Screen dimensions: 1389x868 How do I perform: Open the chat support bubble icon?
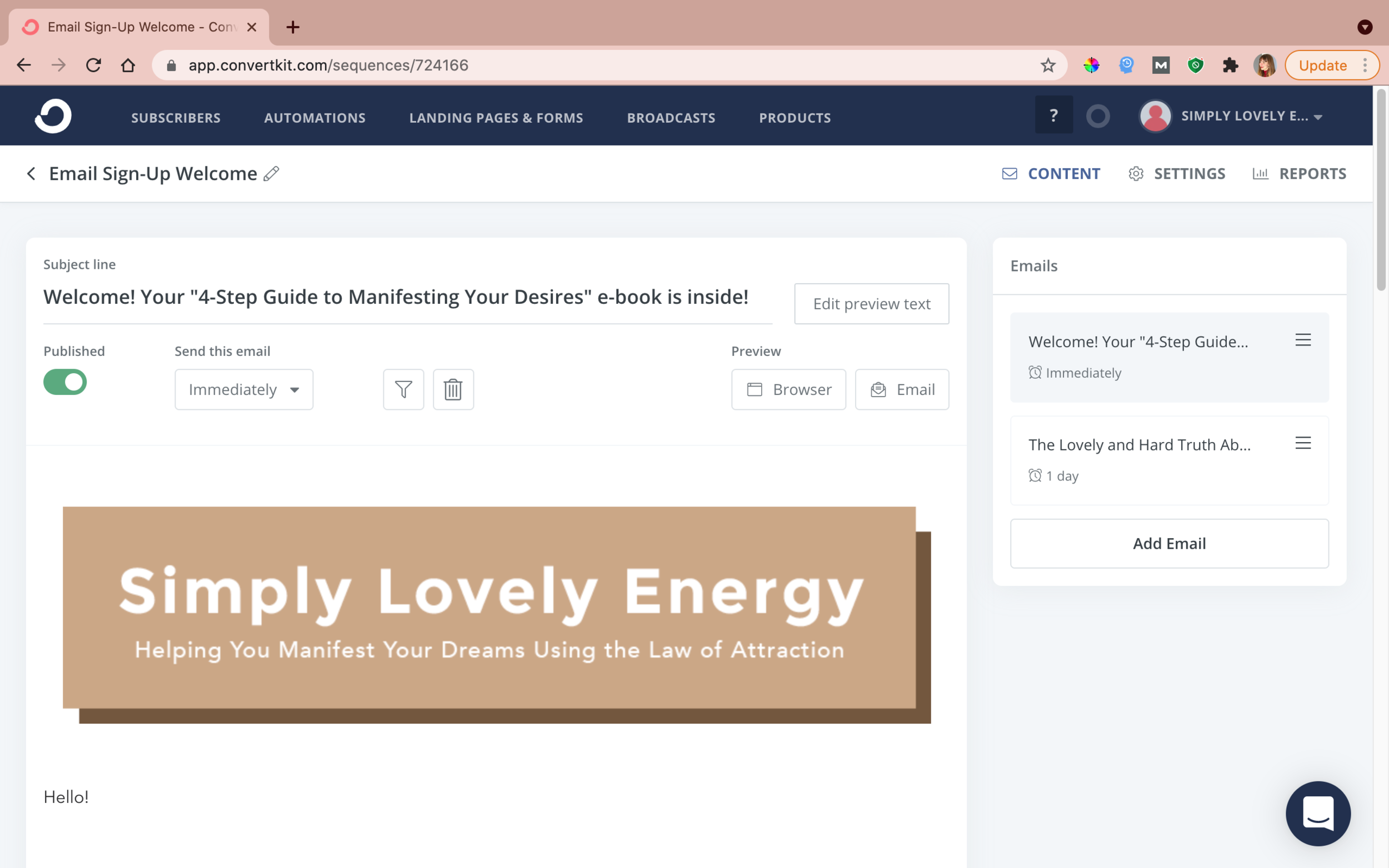click(x=1317, y=813)
